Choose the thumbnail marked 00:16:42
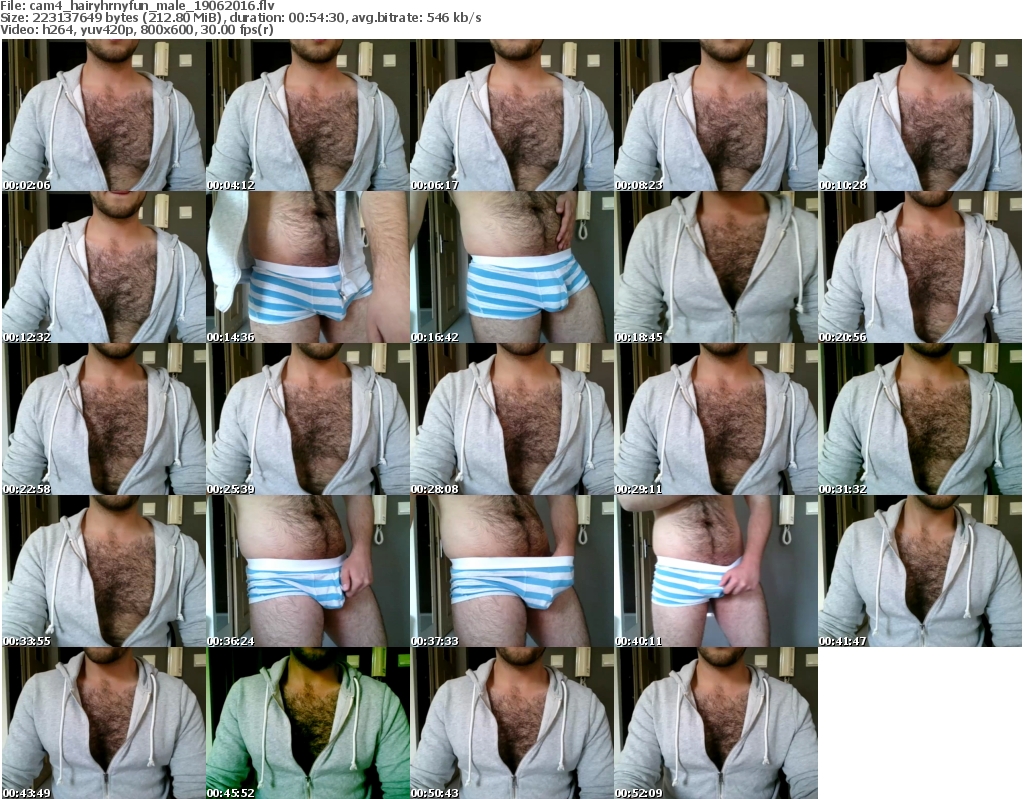Viewport: 1024px width, 799px height. point(511,267)
